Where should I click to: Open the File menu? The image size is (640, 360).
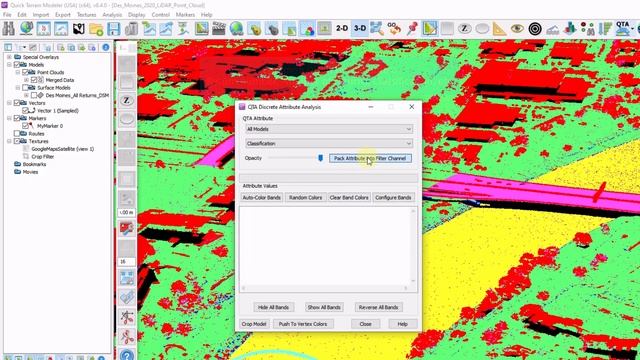(7, 15)
